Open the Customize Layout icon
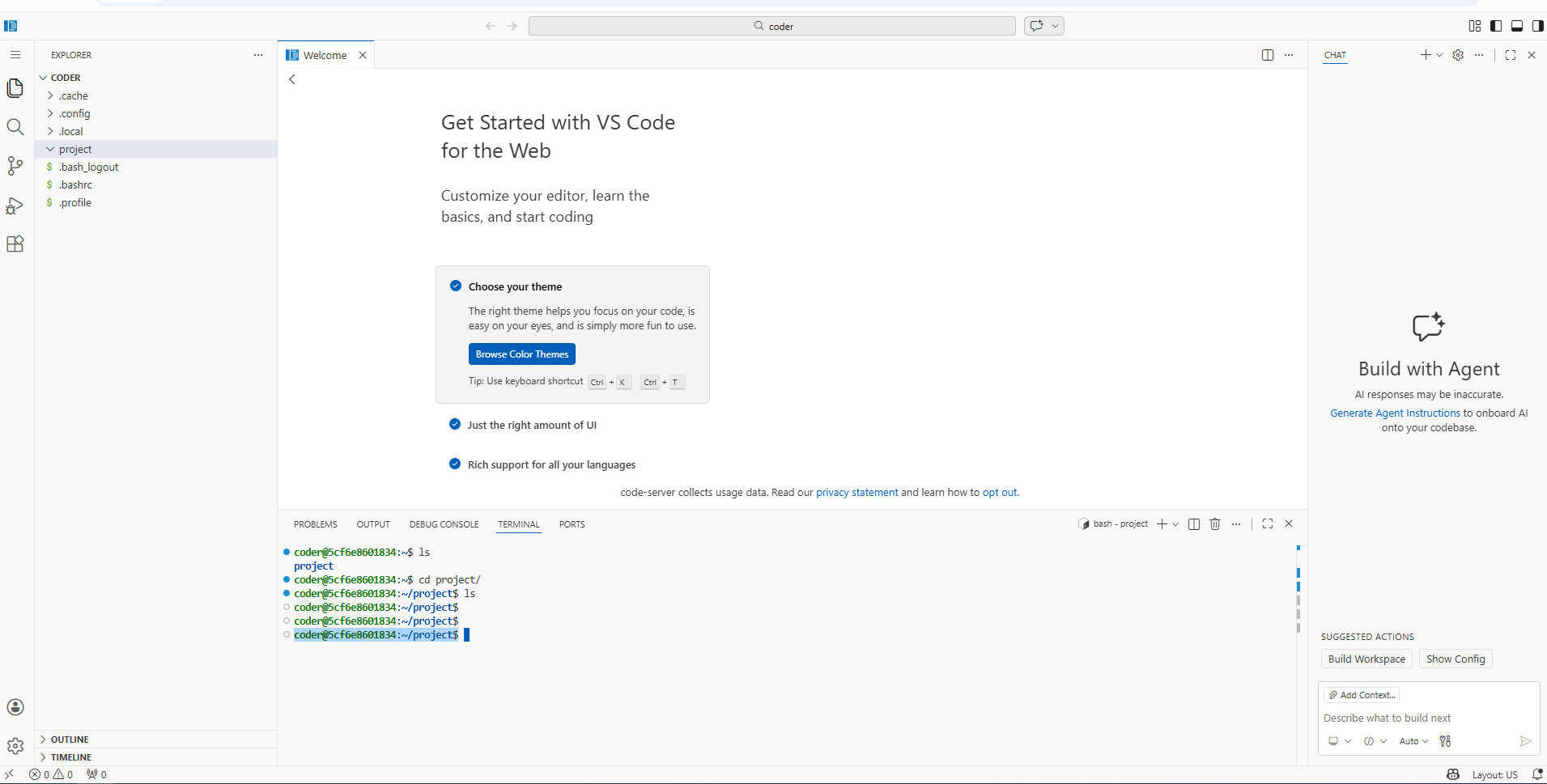 tap(1475, 26)
